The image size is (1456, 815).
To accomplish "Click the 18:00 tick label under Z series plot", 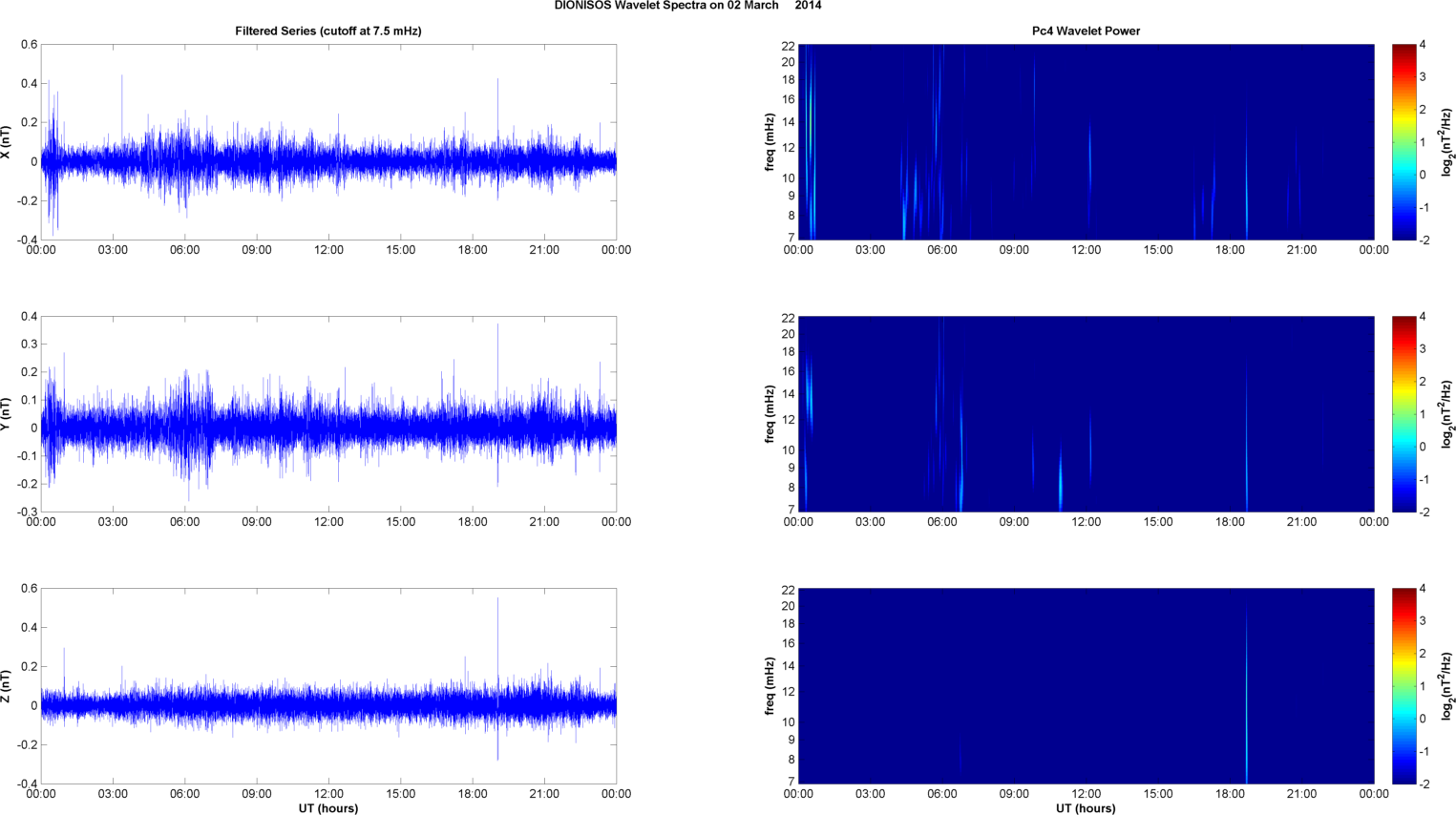I will tap(473, 794).
